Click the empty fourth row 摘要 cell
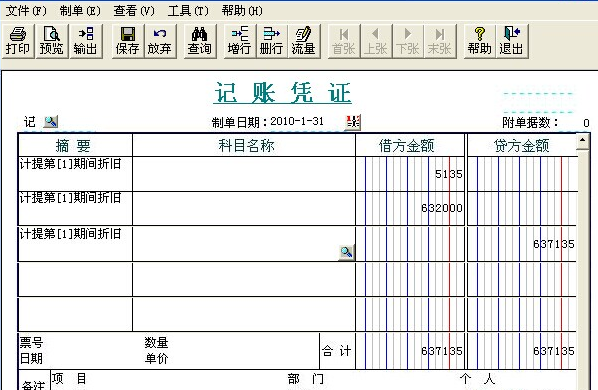Image resolution: width=598 pixels, height=390 pixels. pos(75,279)
